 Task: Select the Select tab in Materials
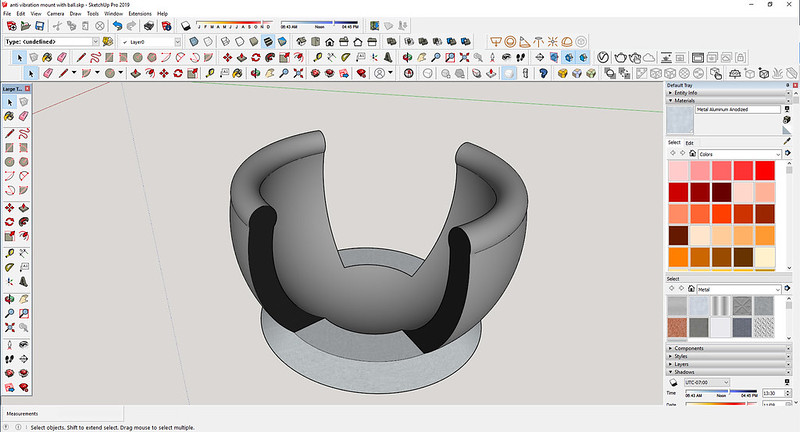tap(674, 142)
